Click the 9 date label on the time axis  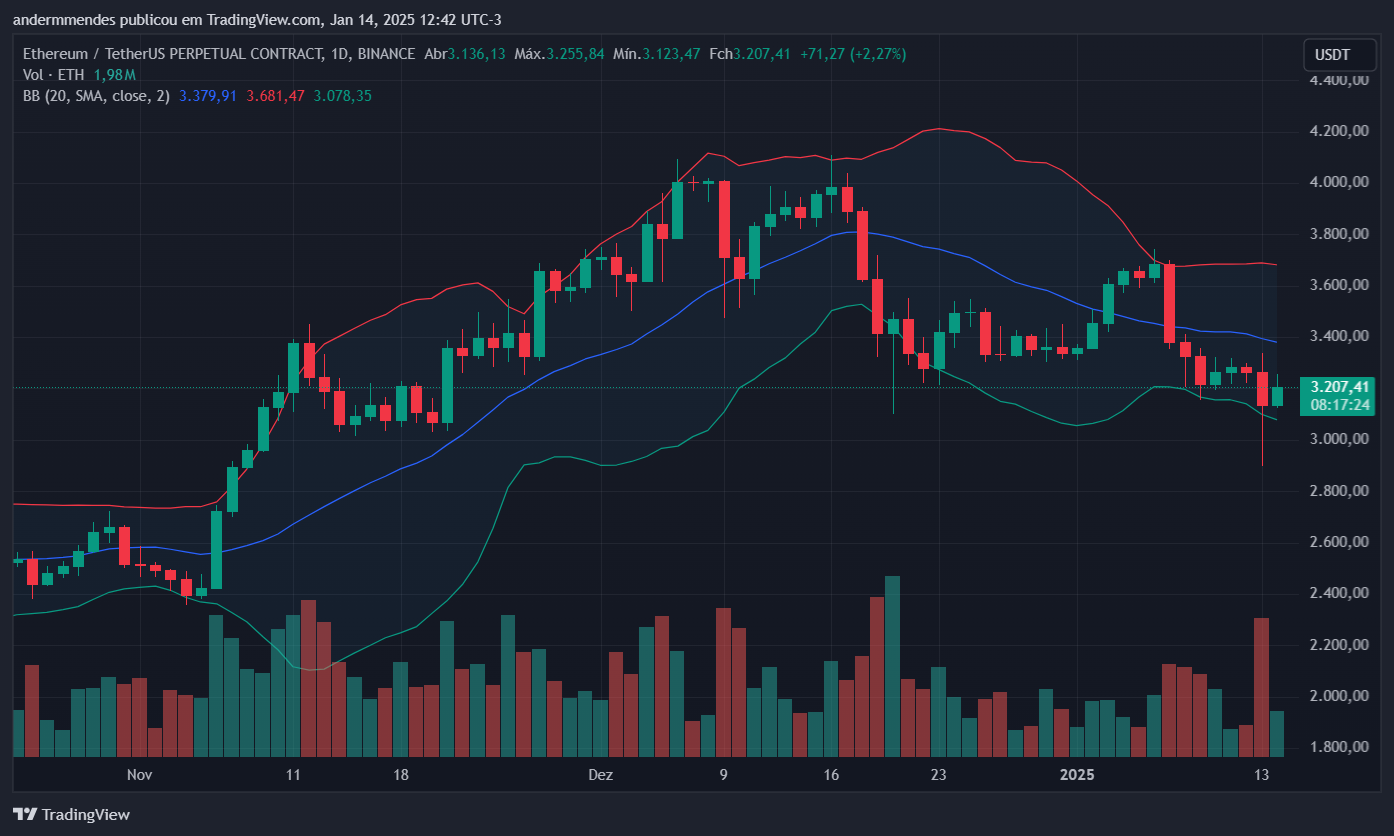tap(723, 775)
